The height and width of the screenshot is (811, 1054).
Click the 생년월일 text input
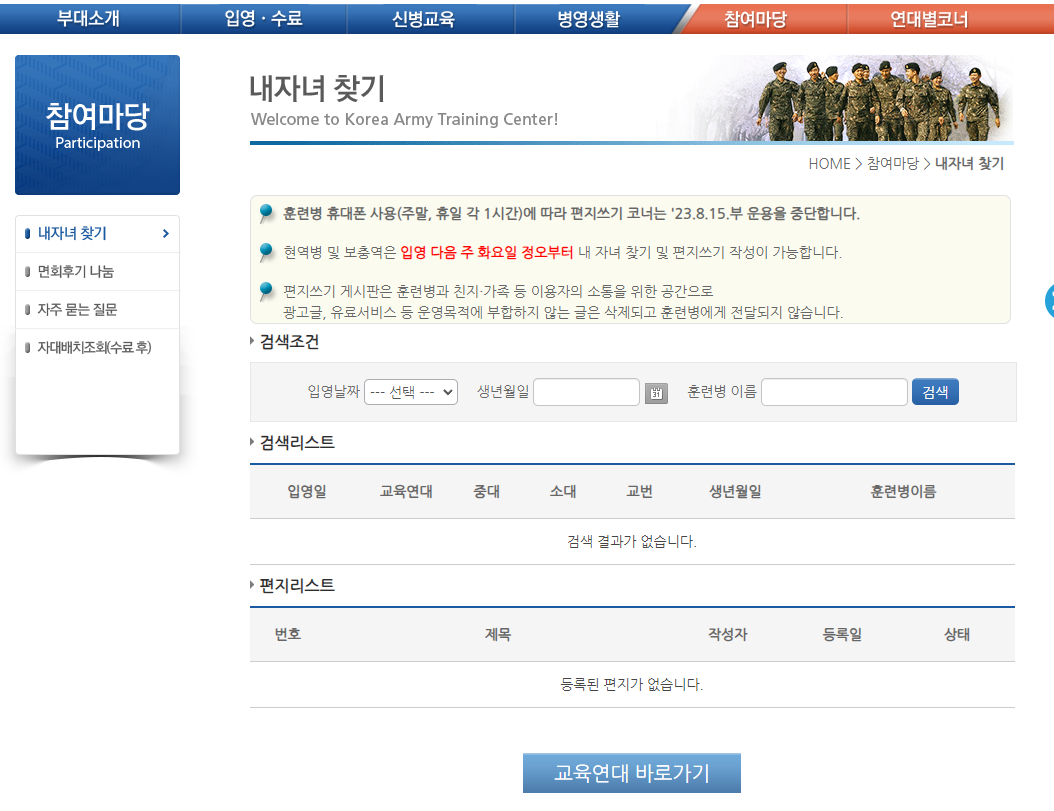coord(586,391)
